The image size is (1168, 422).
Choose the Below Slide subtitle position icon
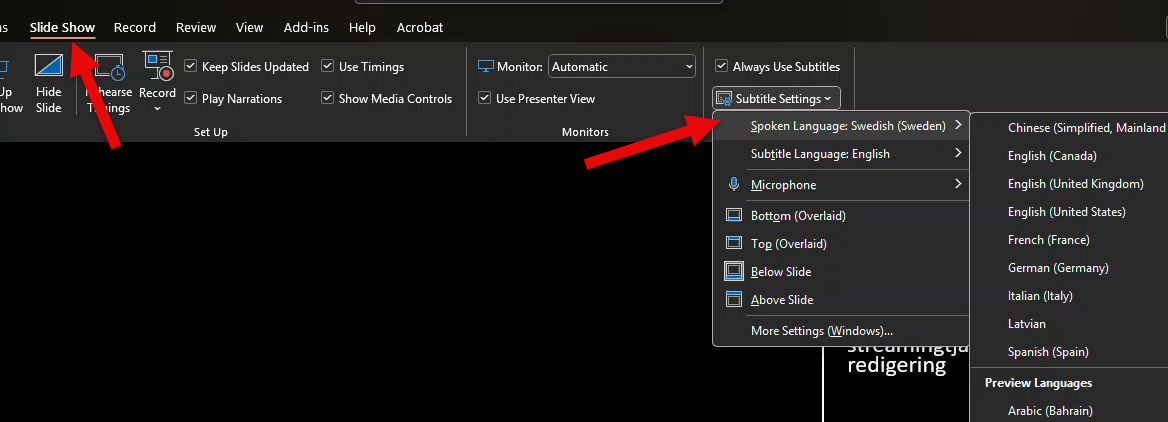tap(734, 272)
